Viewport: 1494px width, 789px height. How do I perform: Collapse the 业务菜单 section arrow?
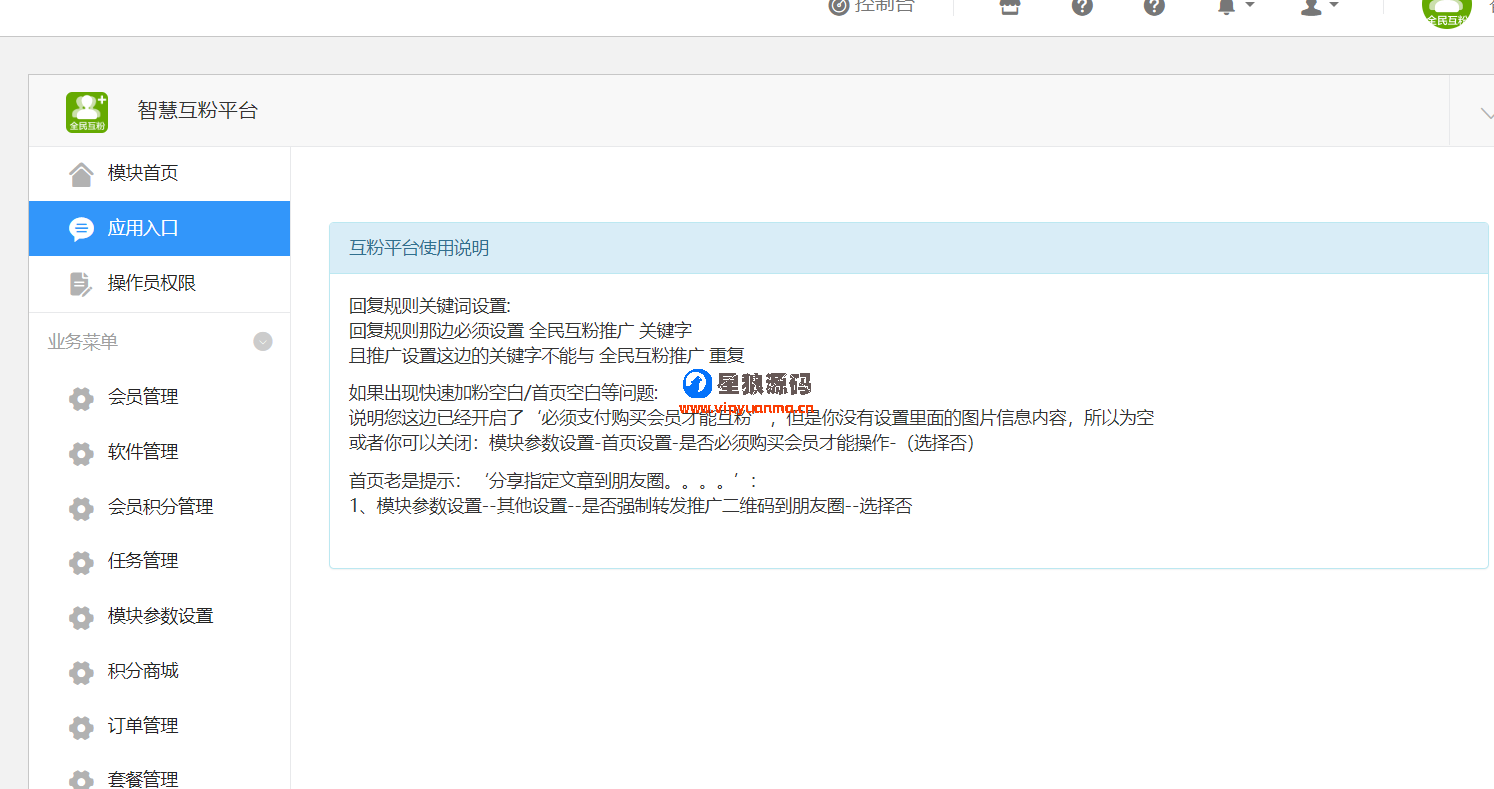click(263, 342)
